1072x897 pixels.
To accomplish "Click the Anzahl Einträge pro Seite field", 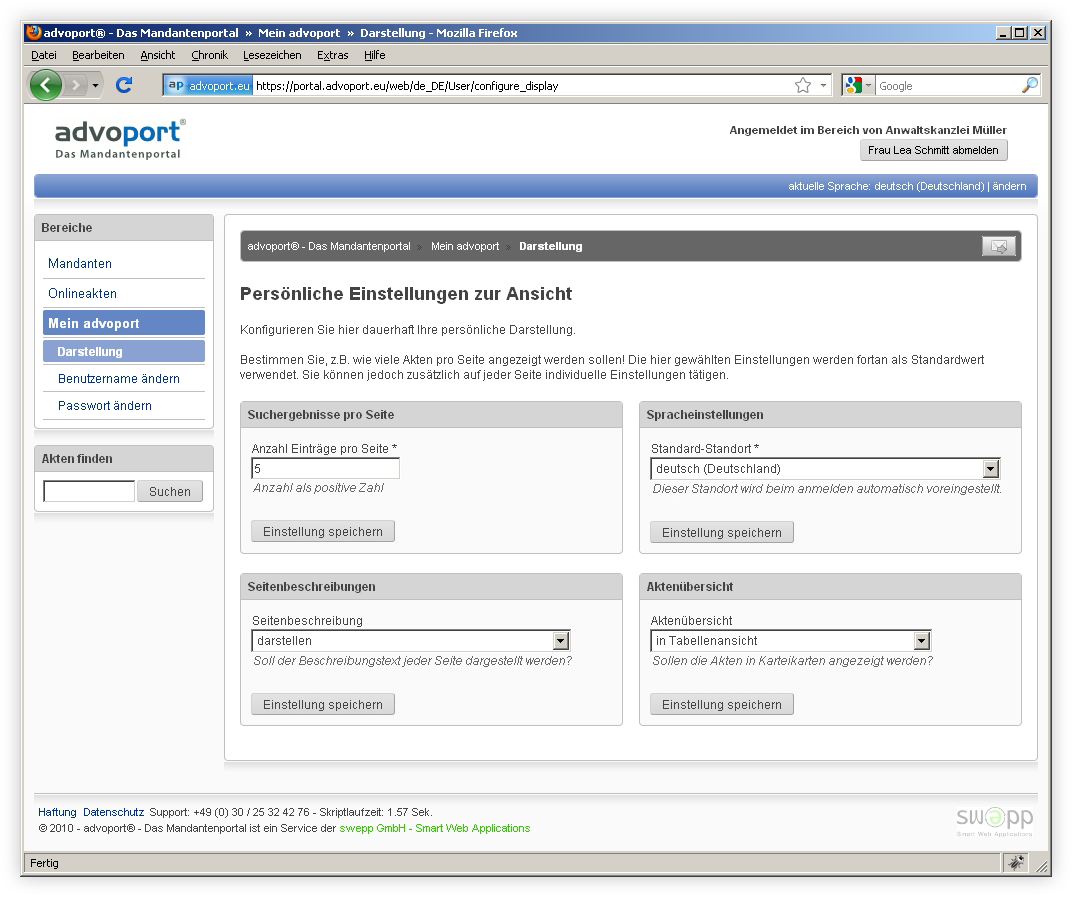I will pyautogui.click(x=325, y=468).
